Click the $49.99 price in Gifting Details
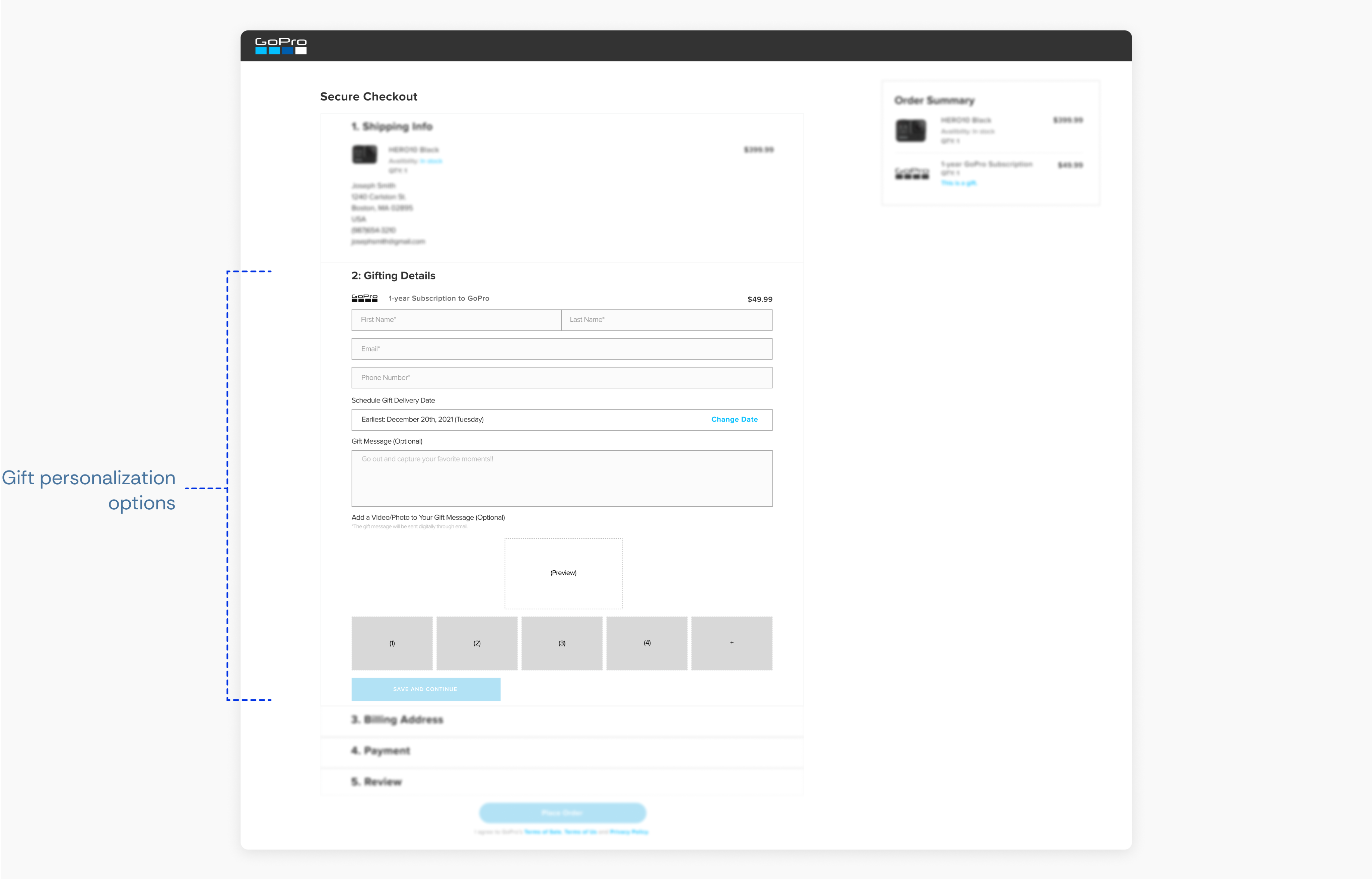This screenshot has width=1372, height=879. pos(760,300)
